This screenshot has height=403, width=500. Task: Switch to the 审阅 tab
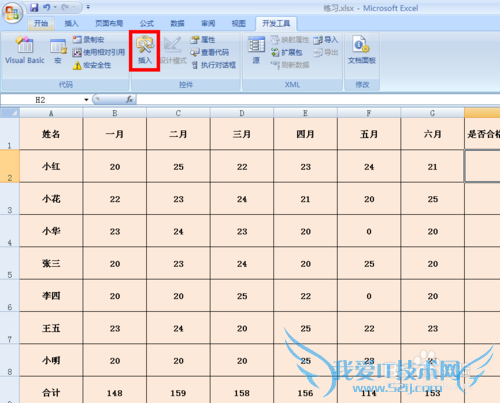point(208,23)
